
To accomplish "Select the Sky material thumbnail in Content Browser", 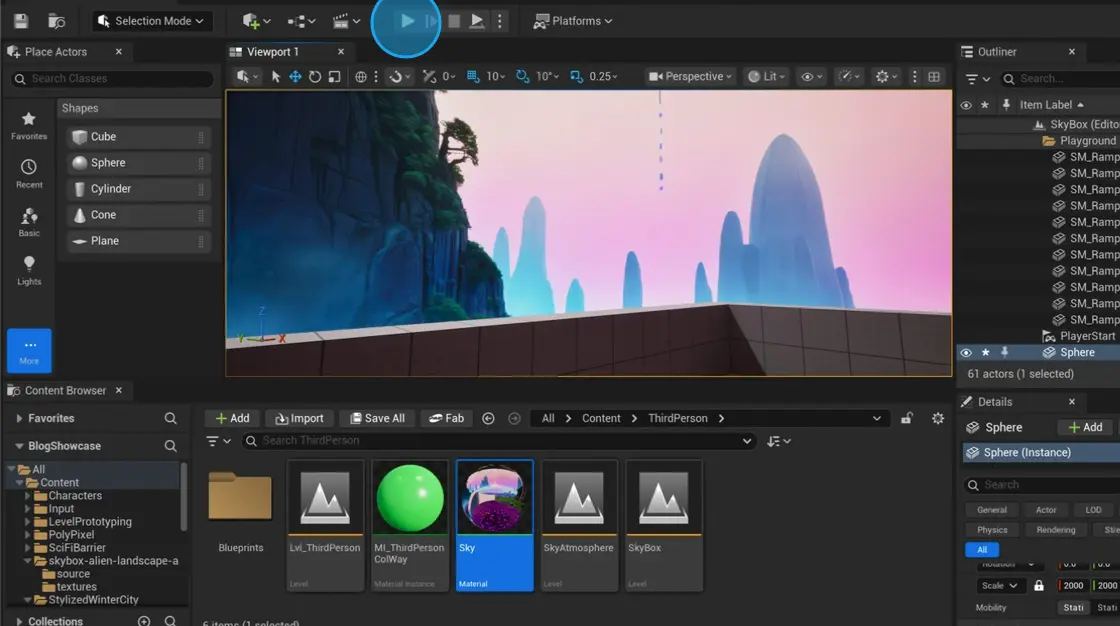I will (x=494, y=495).
